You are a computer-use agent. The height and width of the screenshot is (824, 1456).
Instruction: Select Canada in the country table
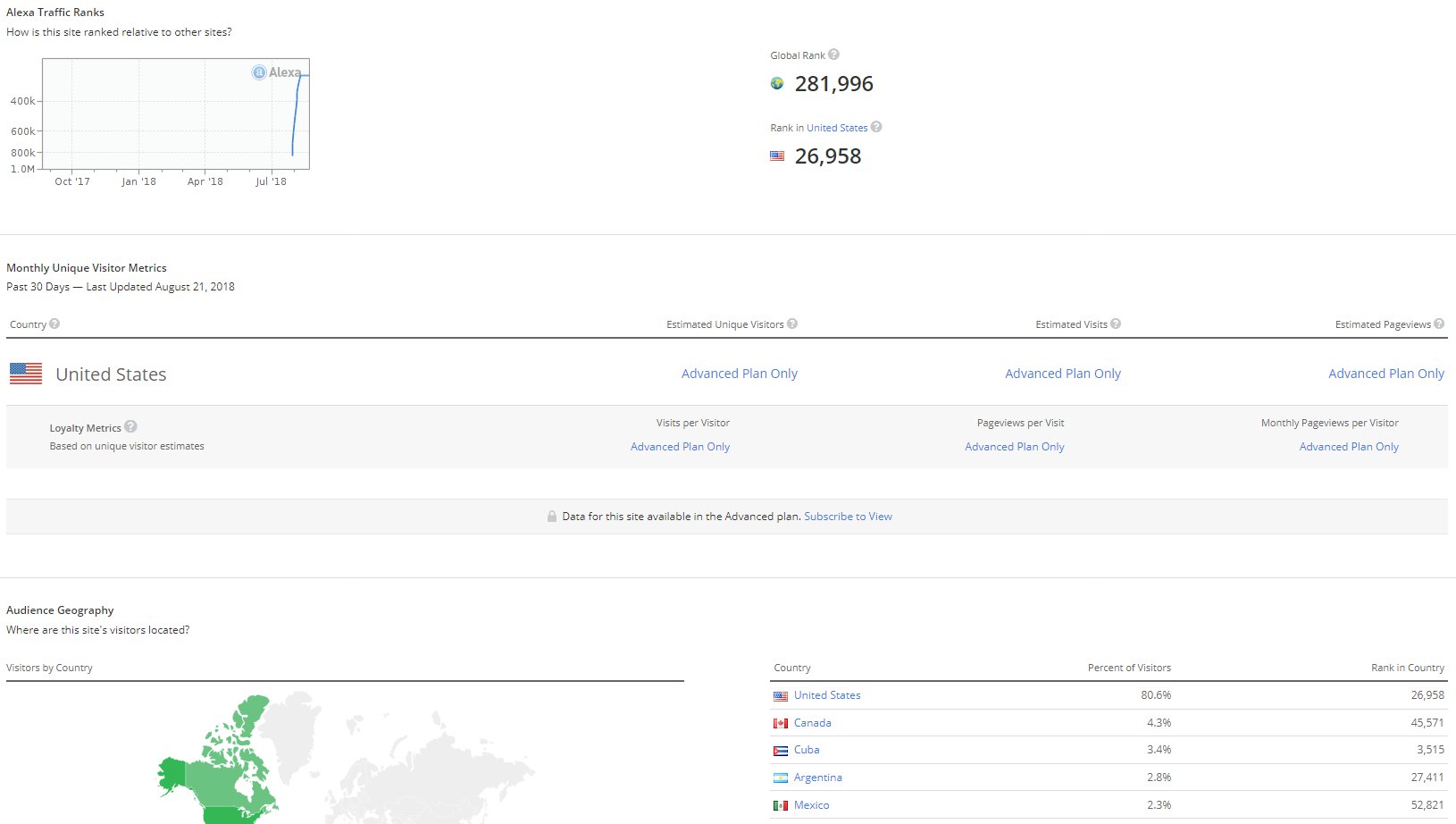coord(812,723)
